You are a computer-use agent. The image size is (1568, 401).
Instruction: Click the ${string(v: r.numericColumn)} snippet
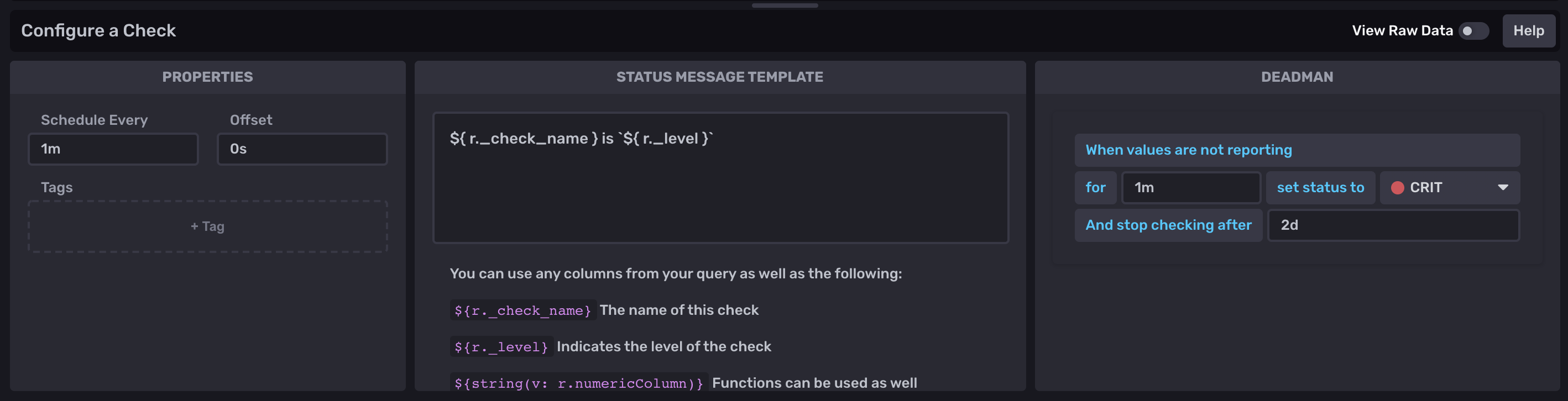pos(578,383)
